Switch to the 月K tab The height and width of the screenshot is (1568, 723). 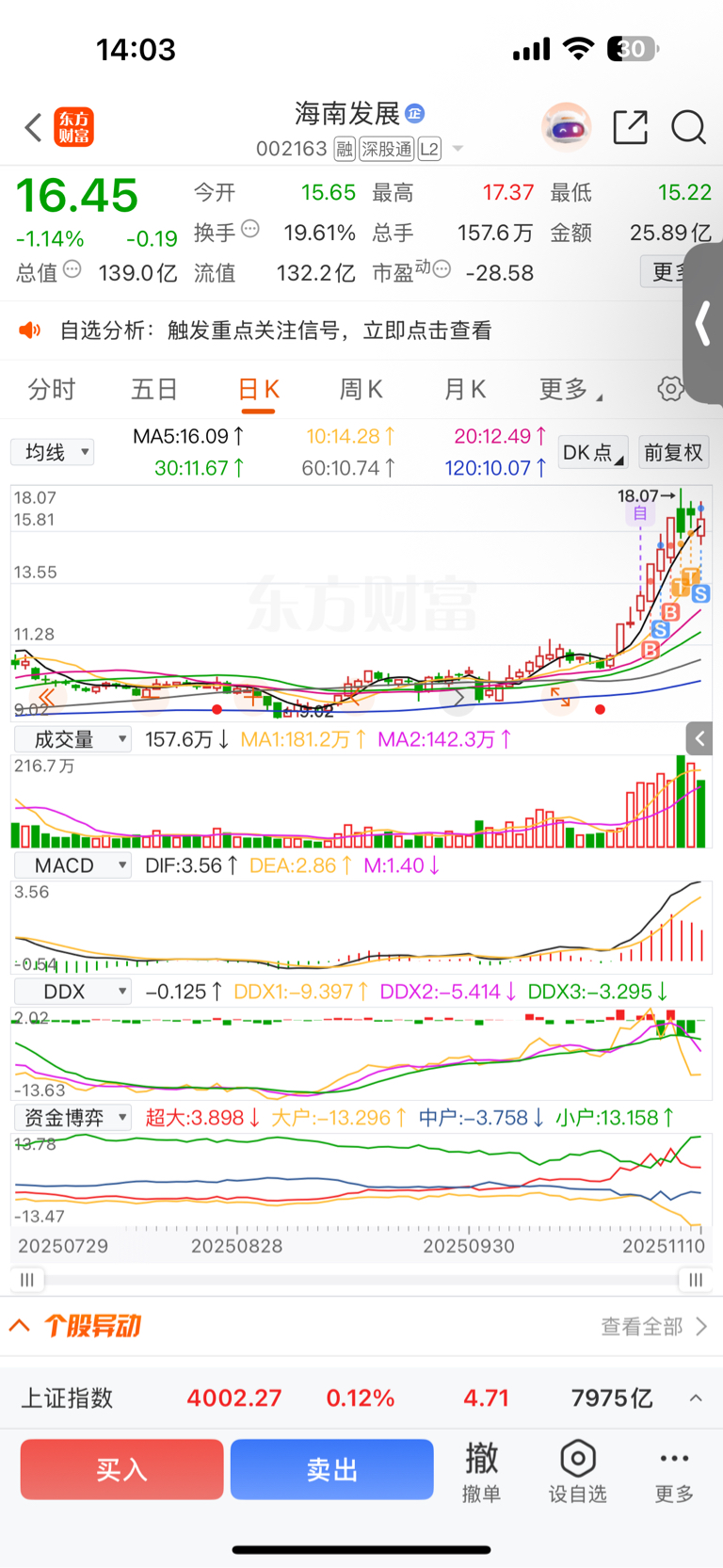[x=464, y=389]
